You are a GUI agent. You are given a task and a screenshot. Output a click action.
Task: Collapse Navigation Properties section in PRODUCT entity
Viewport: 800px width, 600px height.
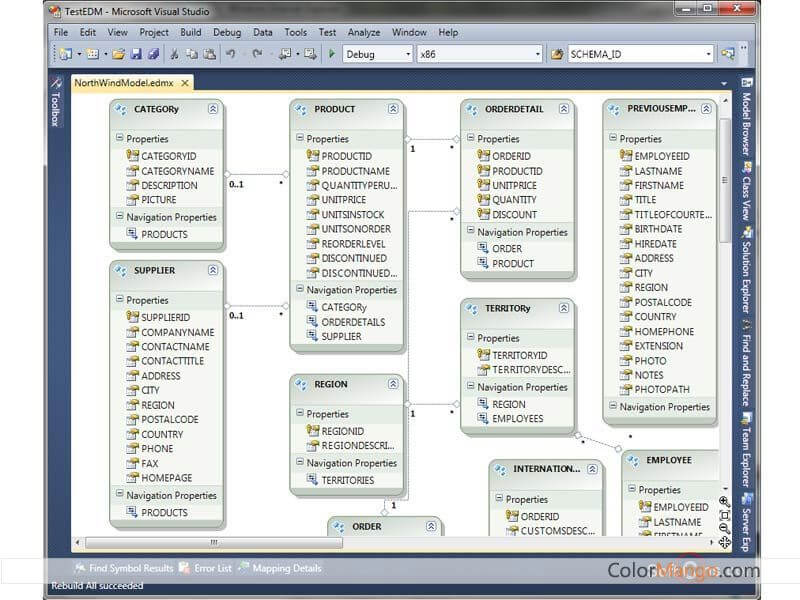point(299,289)
